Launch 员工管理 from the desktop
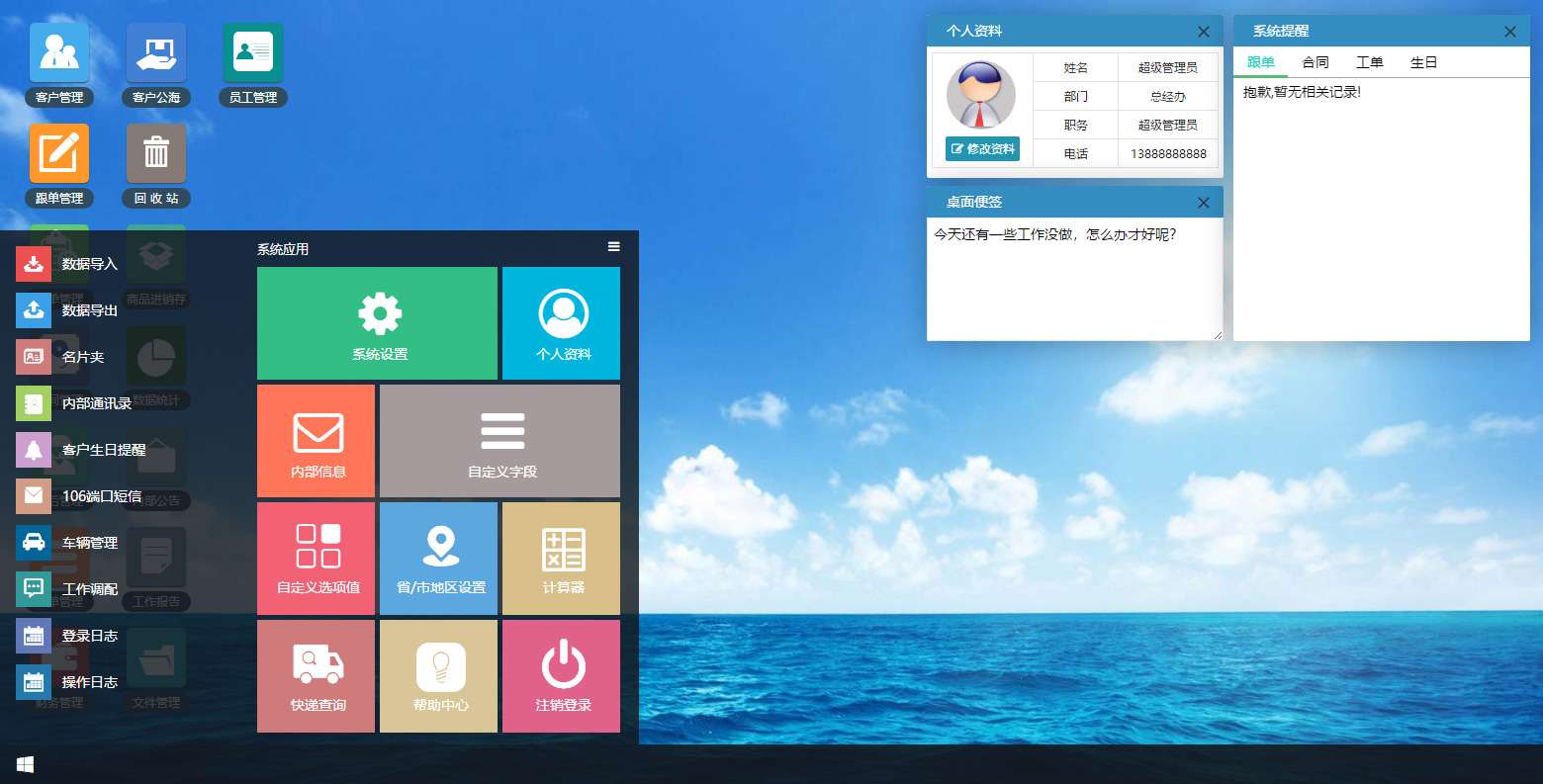This screenshot has width=1543, height=784. (x=252, y=51)
